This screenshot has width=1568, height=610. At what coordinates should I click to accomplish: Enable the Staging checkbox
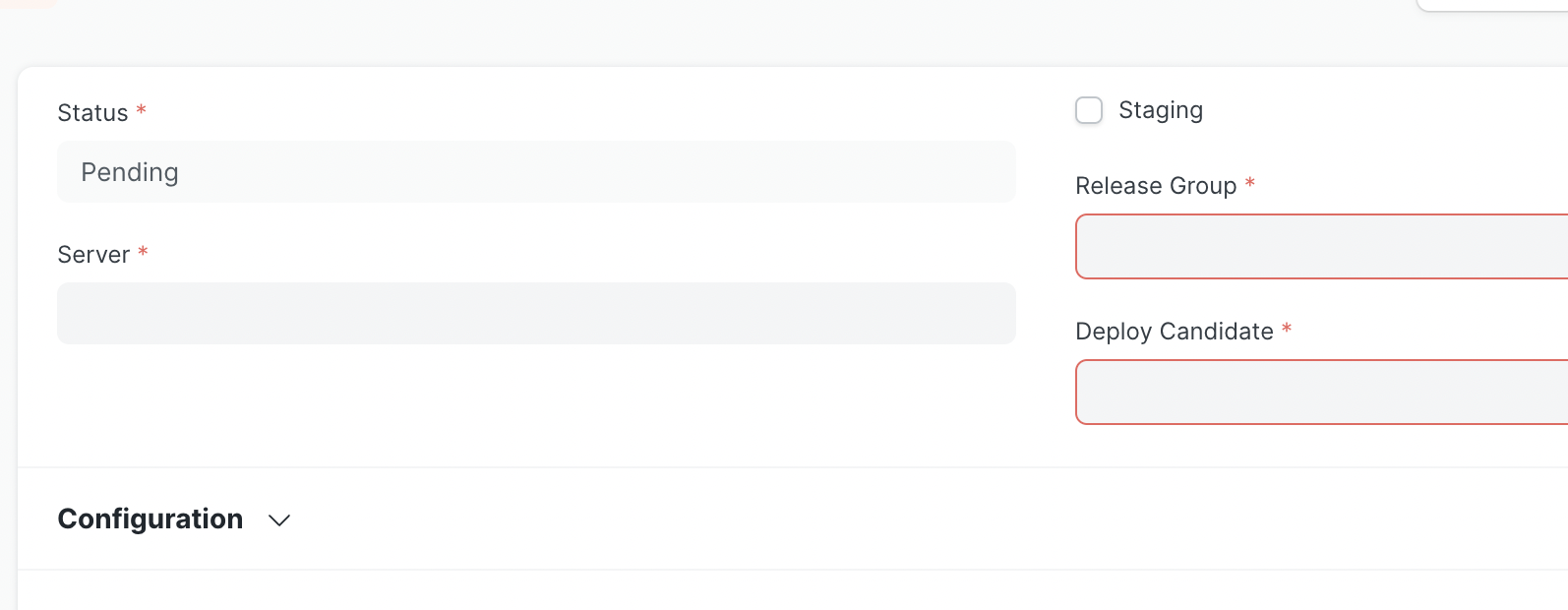1089,110
